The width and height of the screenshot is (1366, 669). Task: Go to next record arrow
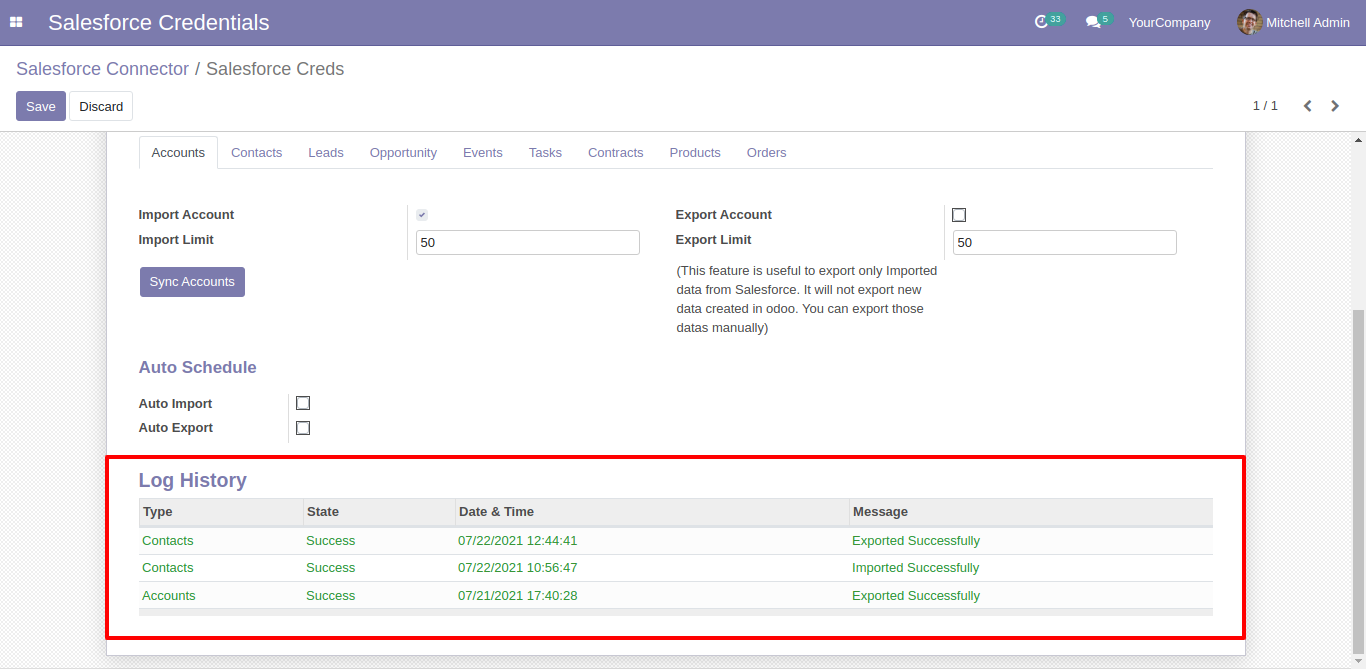[x=1335, y=106]
